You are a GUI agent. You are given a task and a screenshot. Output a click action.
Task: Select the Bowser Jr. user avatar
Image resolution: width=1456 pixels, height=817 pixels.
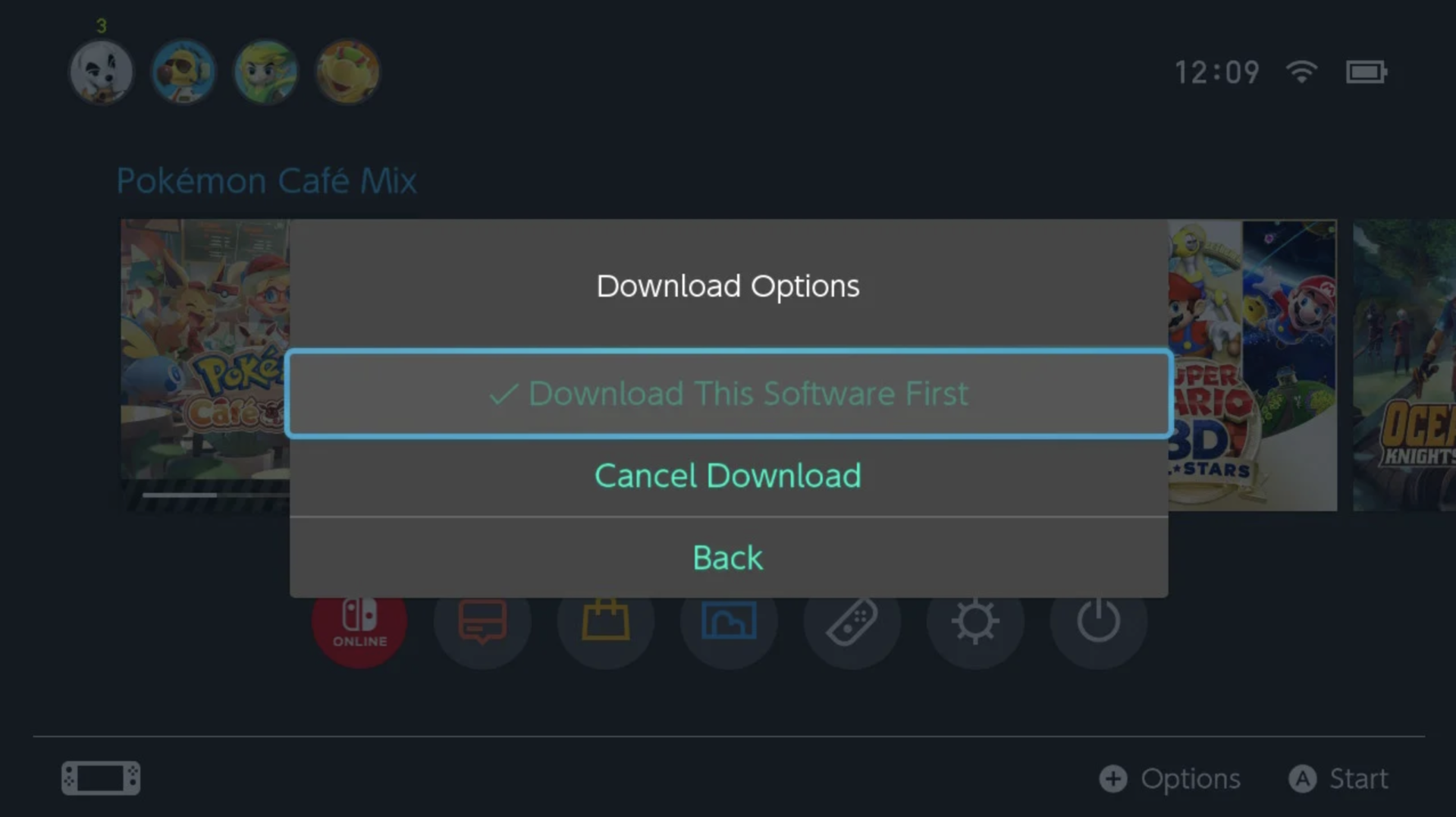[347, 73]
